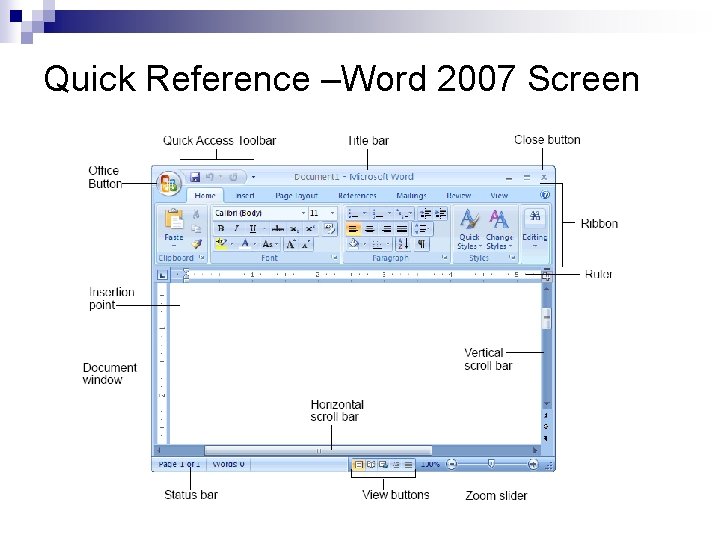Click the Zoom In plus button
This screenshot has width=720, height=540.
533,464
